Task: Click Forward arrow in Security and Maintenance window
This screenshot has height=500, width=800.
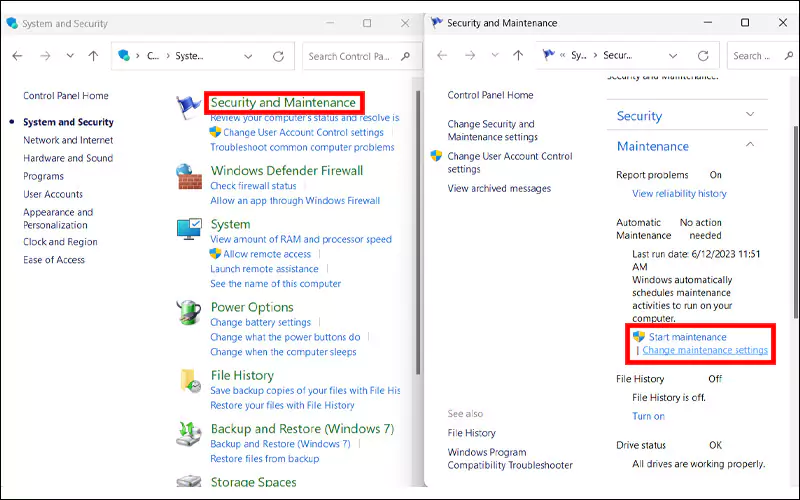Action: [470, 55]
